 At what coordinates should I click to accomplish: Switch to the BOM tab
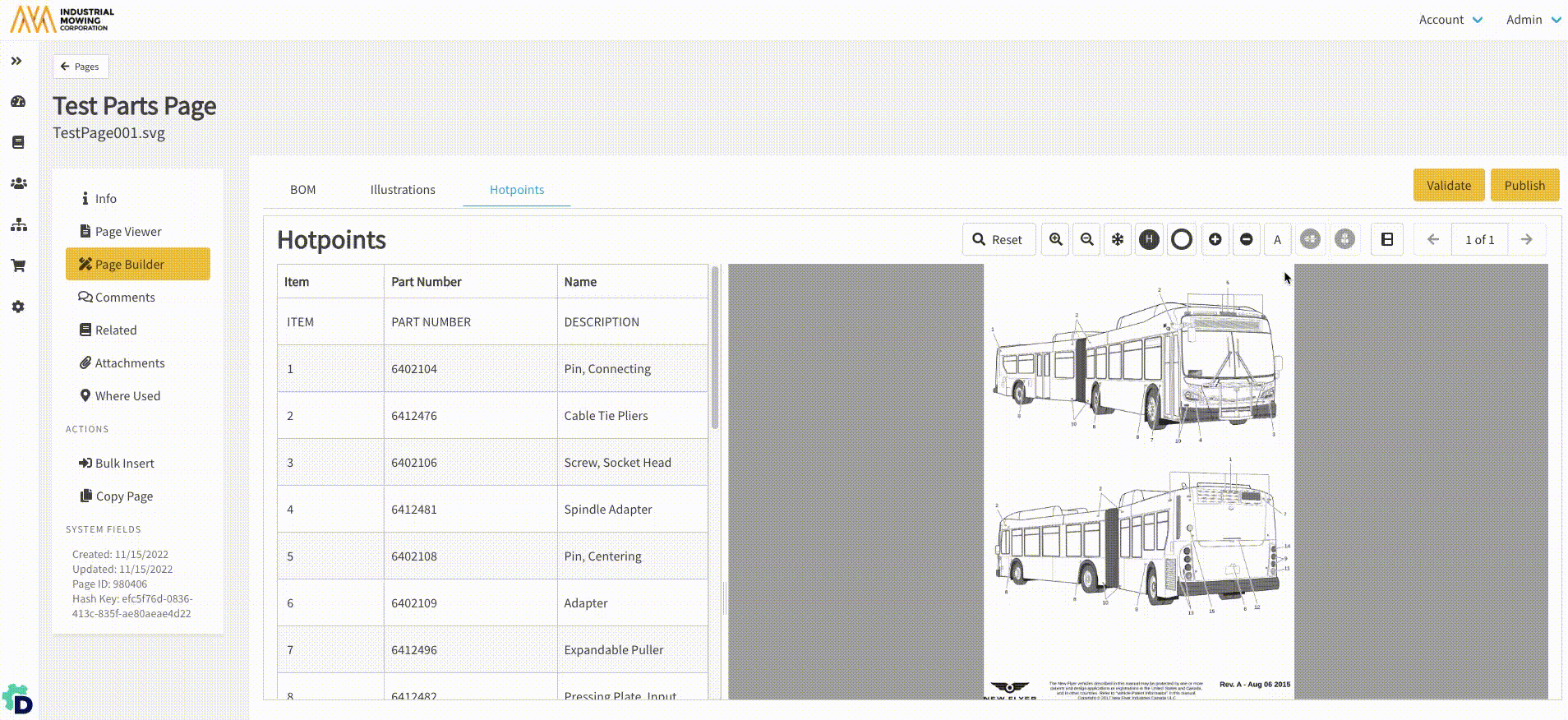coord(302,190)
